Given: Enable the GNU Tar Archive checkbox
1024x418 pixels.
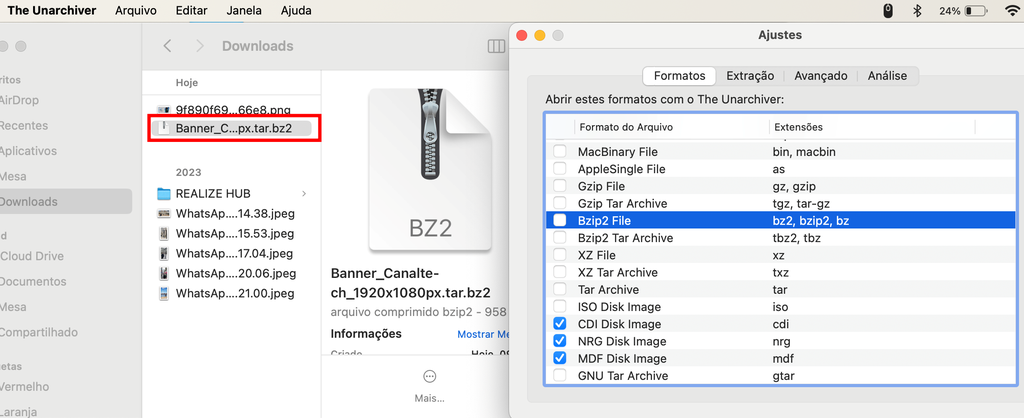Looking at the screenshot, I should pyautogui.click(x=560, y=376).
